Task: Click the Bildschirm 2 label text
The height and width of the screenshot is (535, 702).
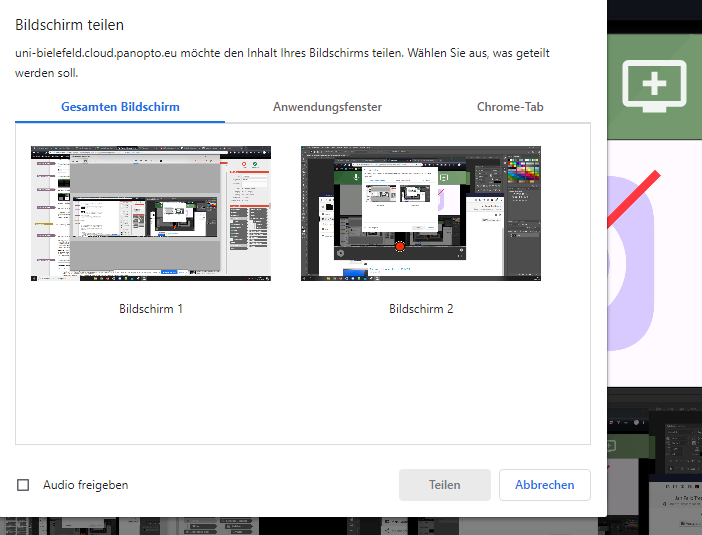Action: [421, 309]
